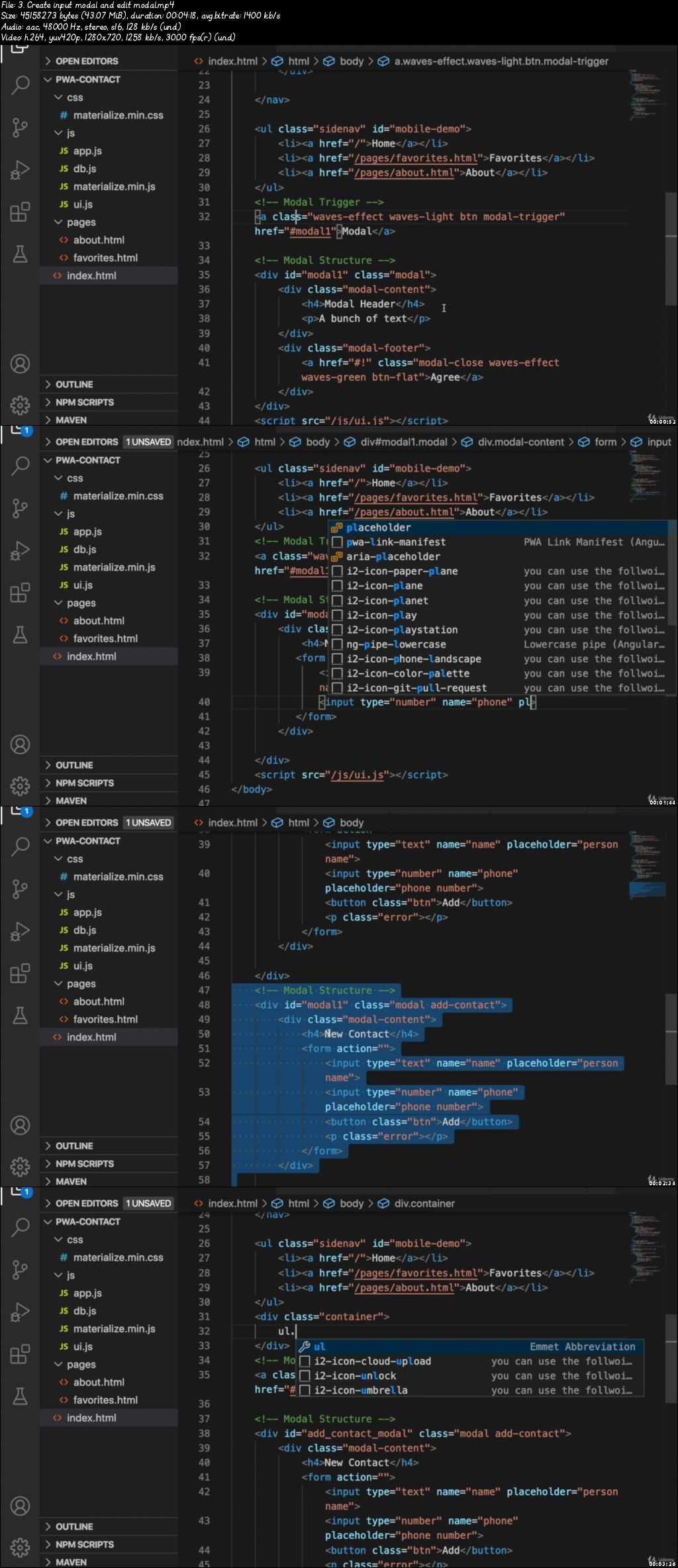Follow '#modal1' href link in first frame
Viewport: 678px width, 1568px height.
311,231
